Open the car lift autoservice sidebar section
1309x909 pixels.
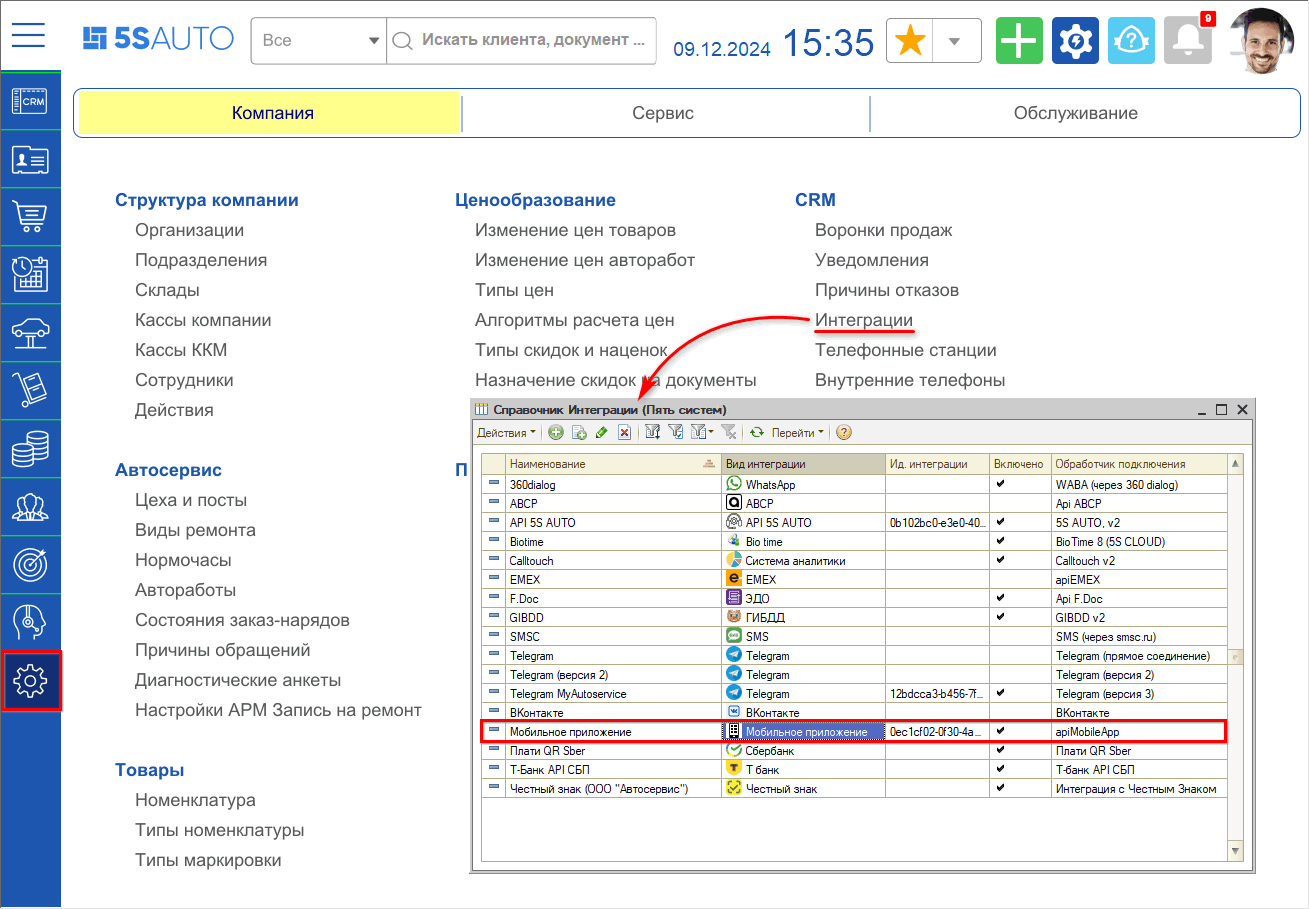pyautogui.click(x=30, y=333)
